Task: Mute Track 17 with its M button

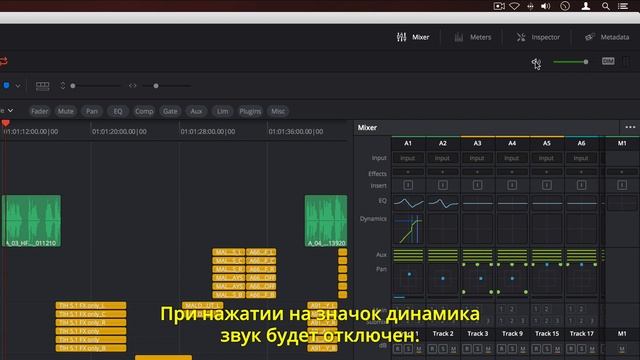Action: [x=592, y=349]
